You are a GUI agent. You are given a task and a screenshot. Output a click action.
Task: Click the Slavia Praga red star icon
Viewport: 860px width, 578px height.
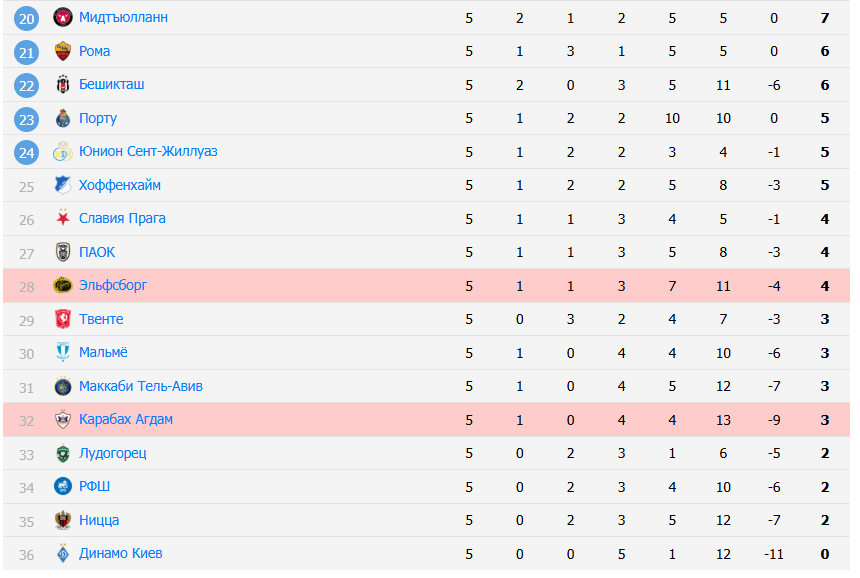click(x=63, y=218)
